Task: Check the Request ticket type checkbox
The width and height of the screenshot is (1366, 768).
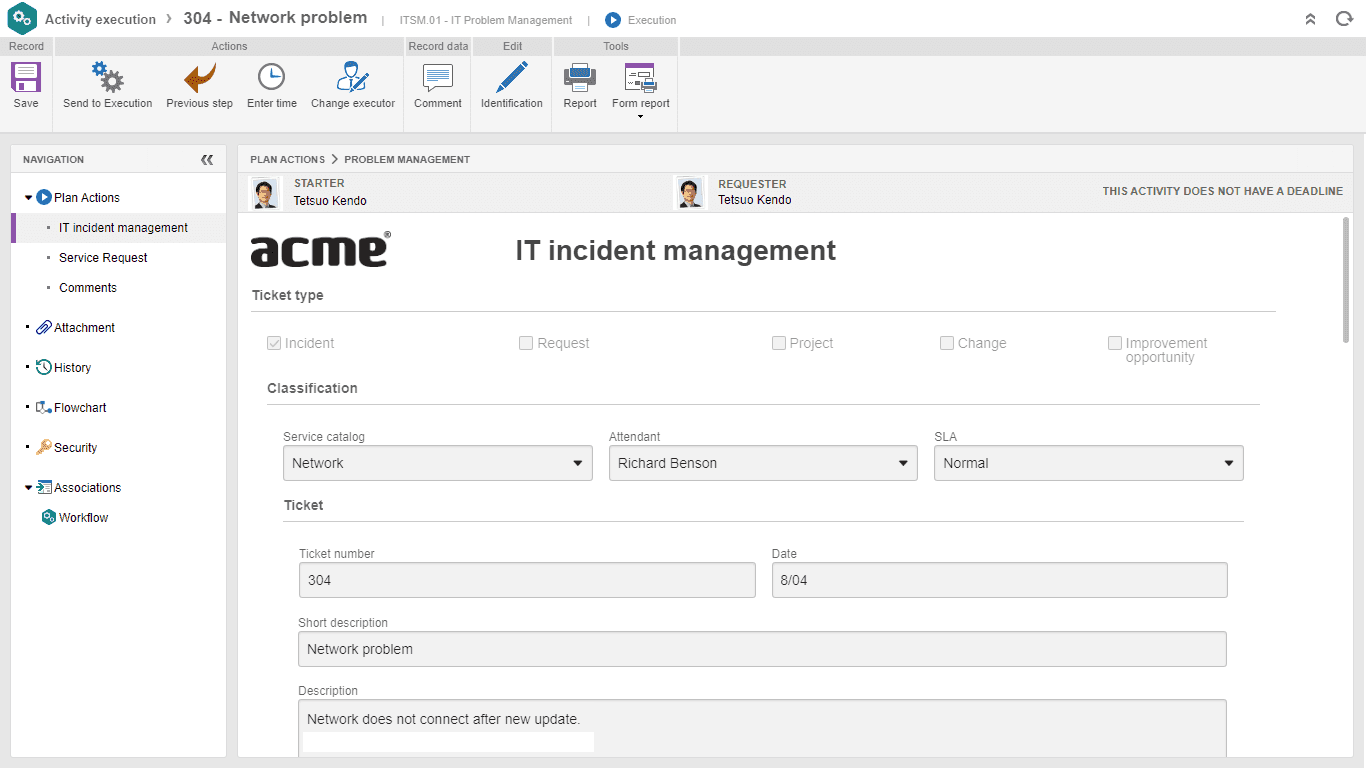Action: pyautogui.click(x=526, y=343)
